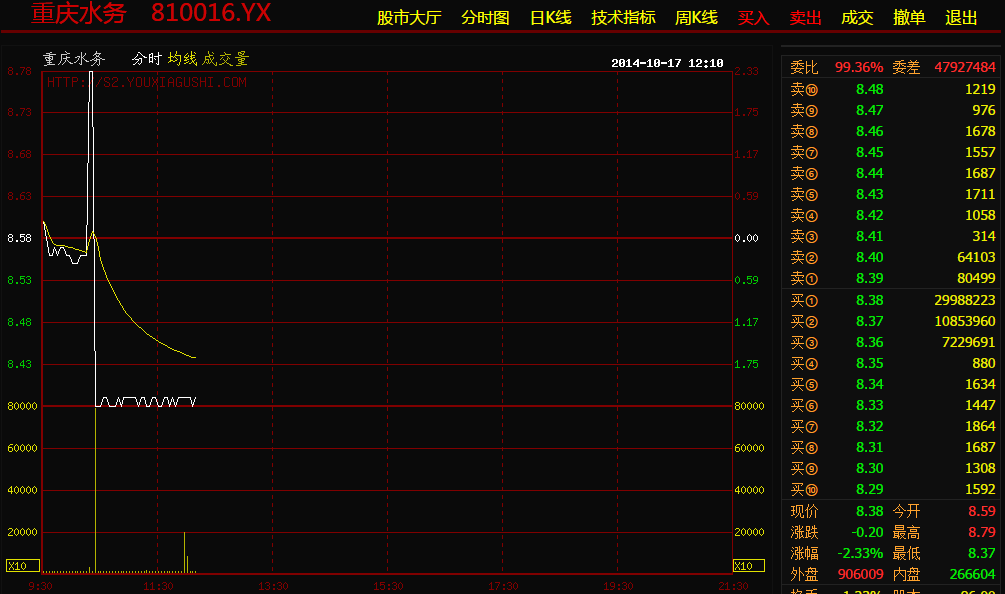Viewport: 1005px width, 594px height.
Task: Open the 日K线 daily candlestick view
Action: pos(550,18)
